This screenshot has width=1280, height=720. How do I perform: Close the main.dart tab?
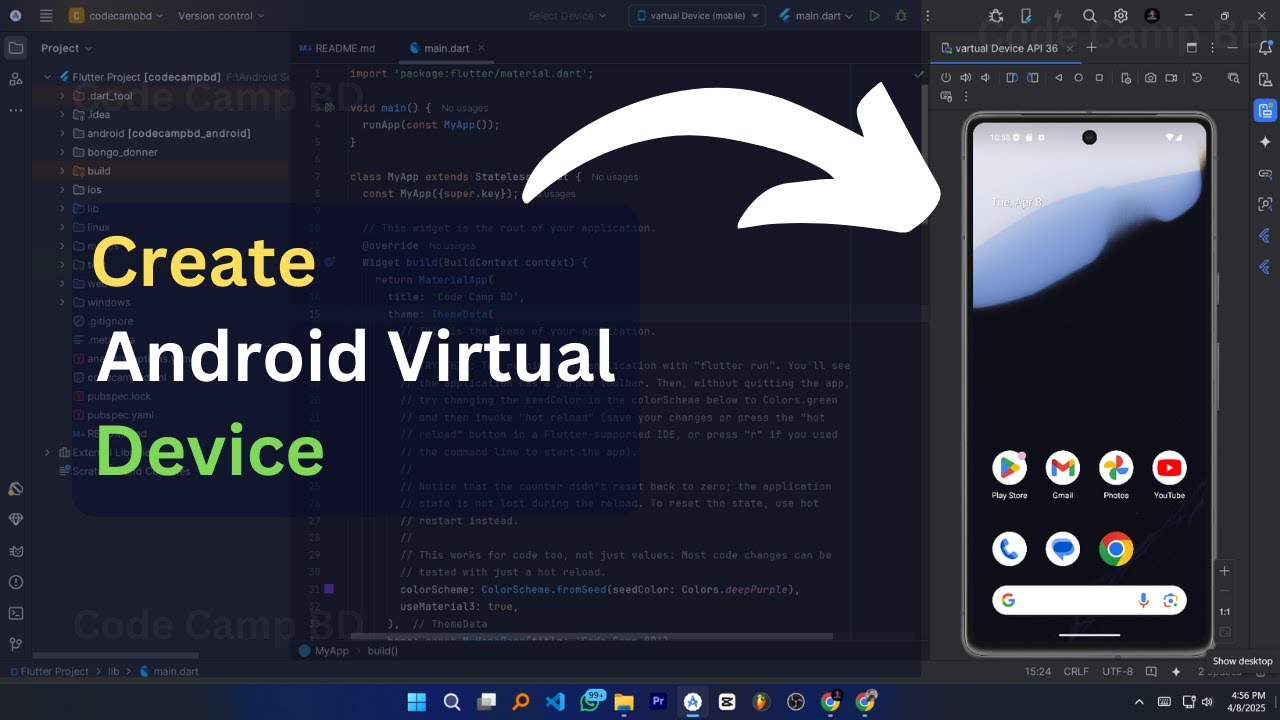click(479, 48)
